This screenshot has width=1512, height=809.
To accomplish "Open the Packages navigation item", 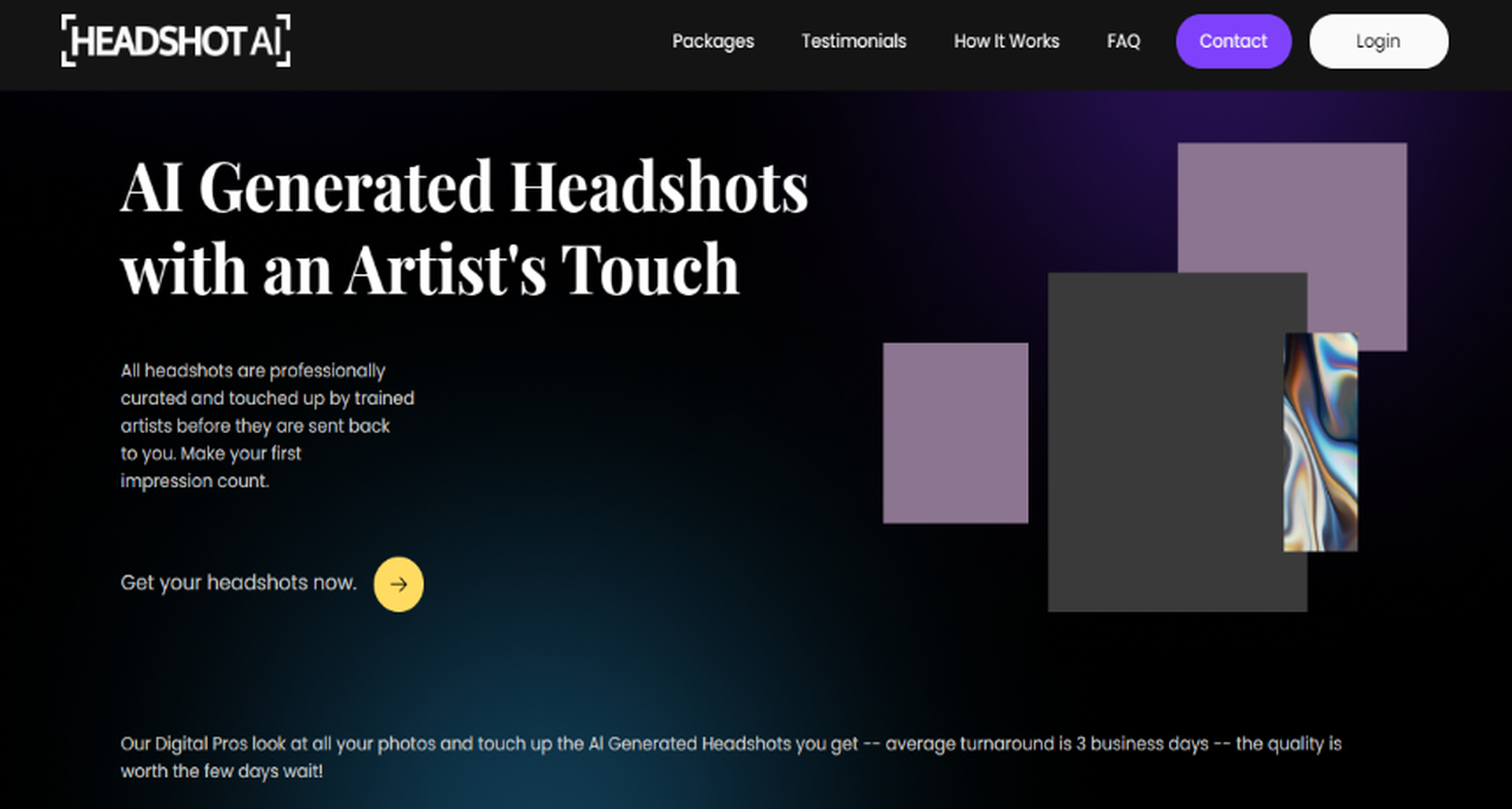I will click(712, 42).
